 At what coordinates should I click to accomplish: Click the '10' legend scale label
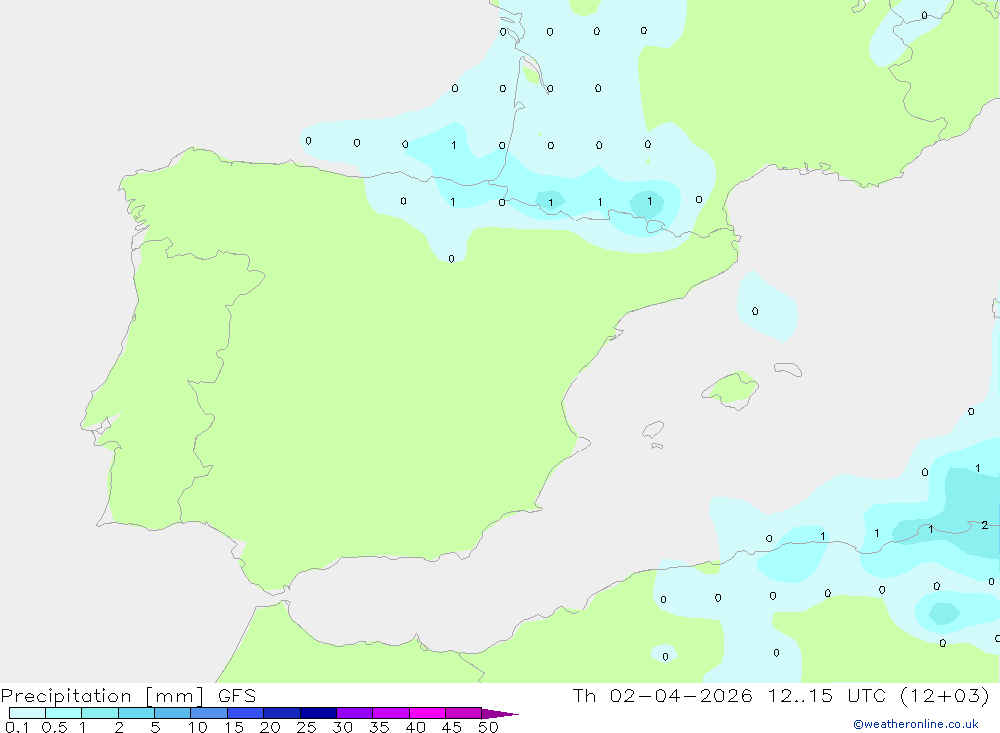tap(198, 727)
